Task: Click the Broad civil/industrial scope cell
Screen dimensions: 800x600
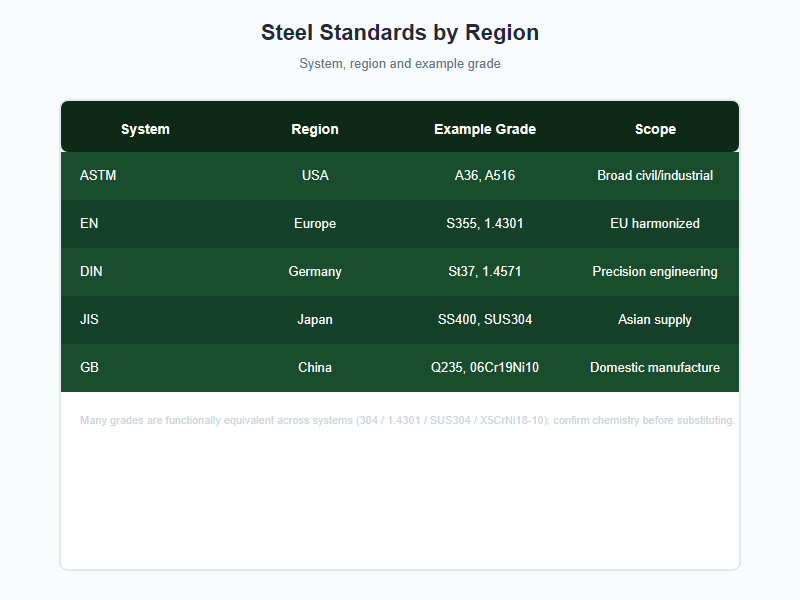Action: [655, 176]
